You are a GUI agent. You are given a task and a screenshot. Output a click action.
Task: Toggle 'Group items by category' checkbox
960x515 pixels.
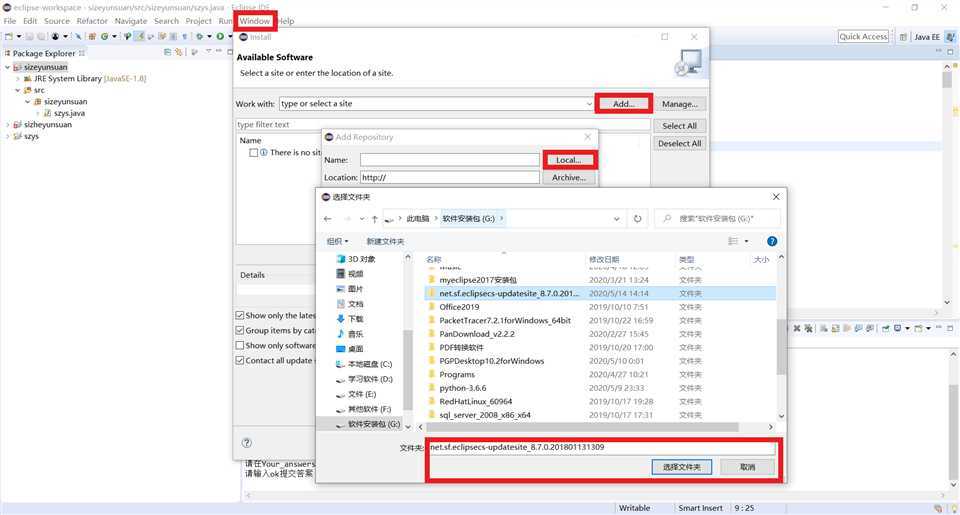(x=240, y=330)
